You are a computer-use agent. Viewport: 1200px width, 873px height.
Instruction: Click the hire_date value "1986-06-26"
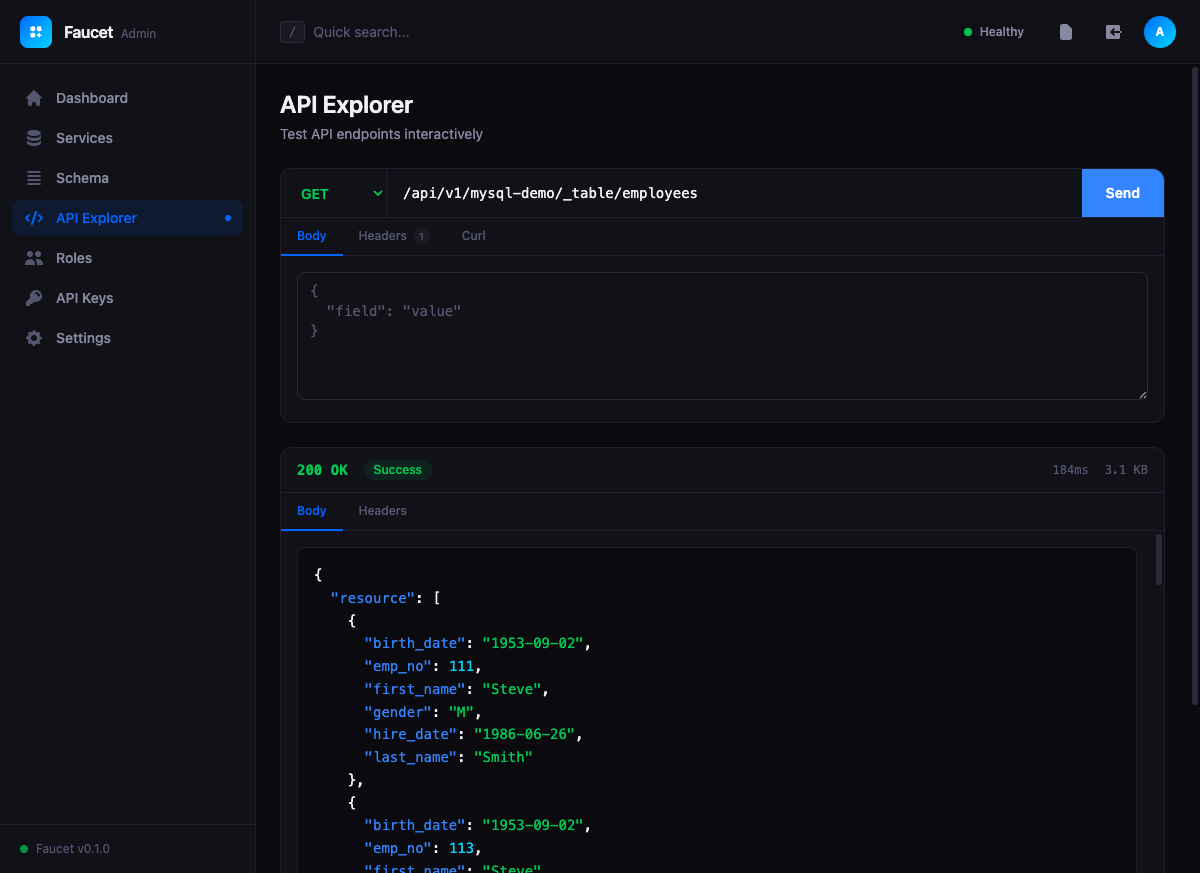524,734
